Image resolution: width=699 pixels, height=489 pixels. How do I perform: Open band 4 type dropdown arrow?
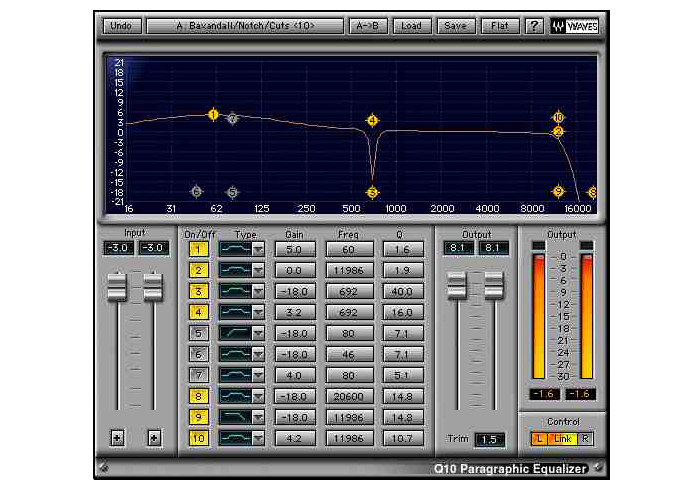258,312
